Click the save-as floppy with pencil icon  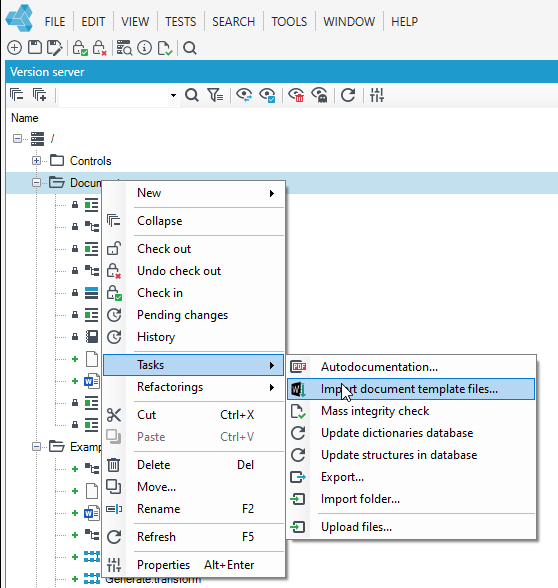pos(54,48)
